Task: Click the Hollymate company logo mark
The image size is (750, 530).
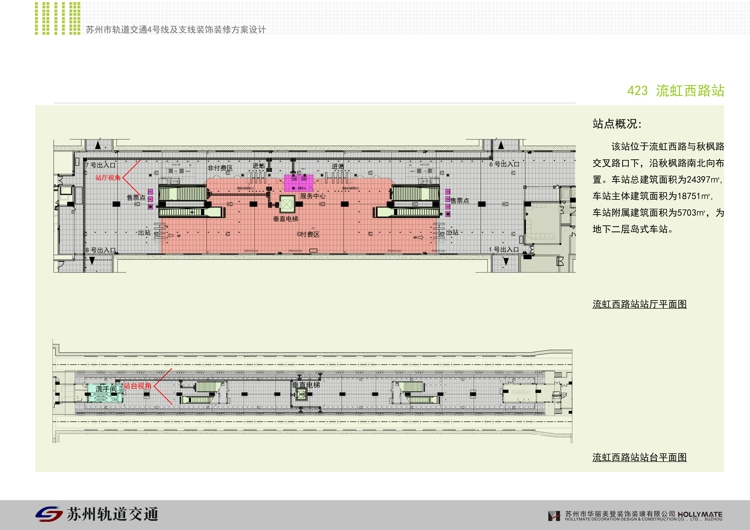Action: tap(554, 516)
